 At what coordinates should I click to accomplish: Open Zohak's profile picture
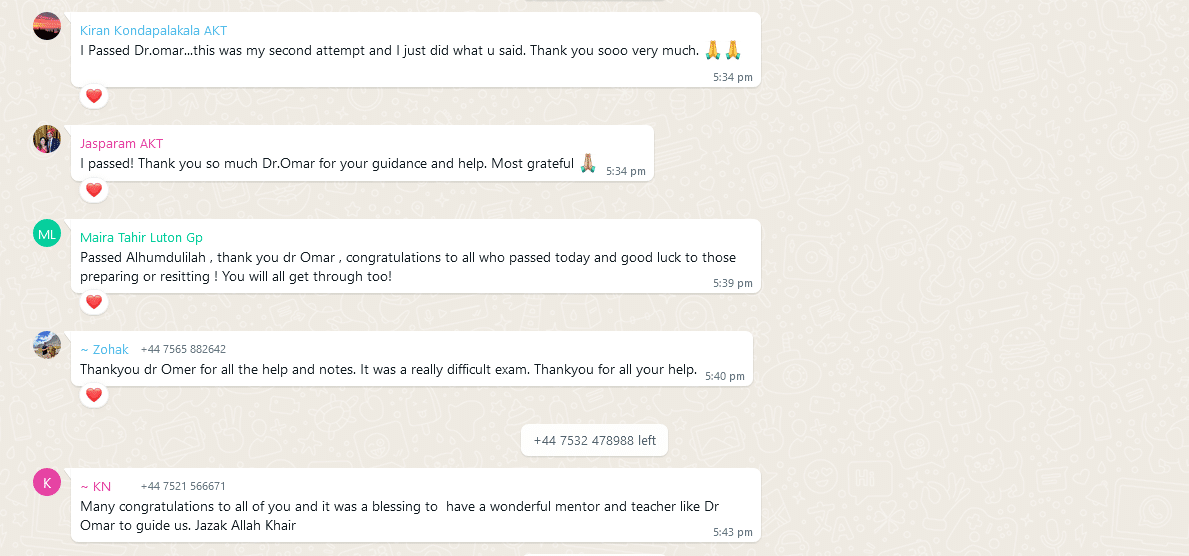[47, 345]
